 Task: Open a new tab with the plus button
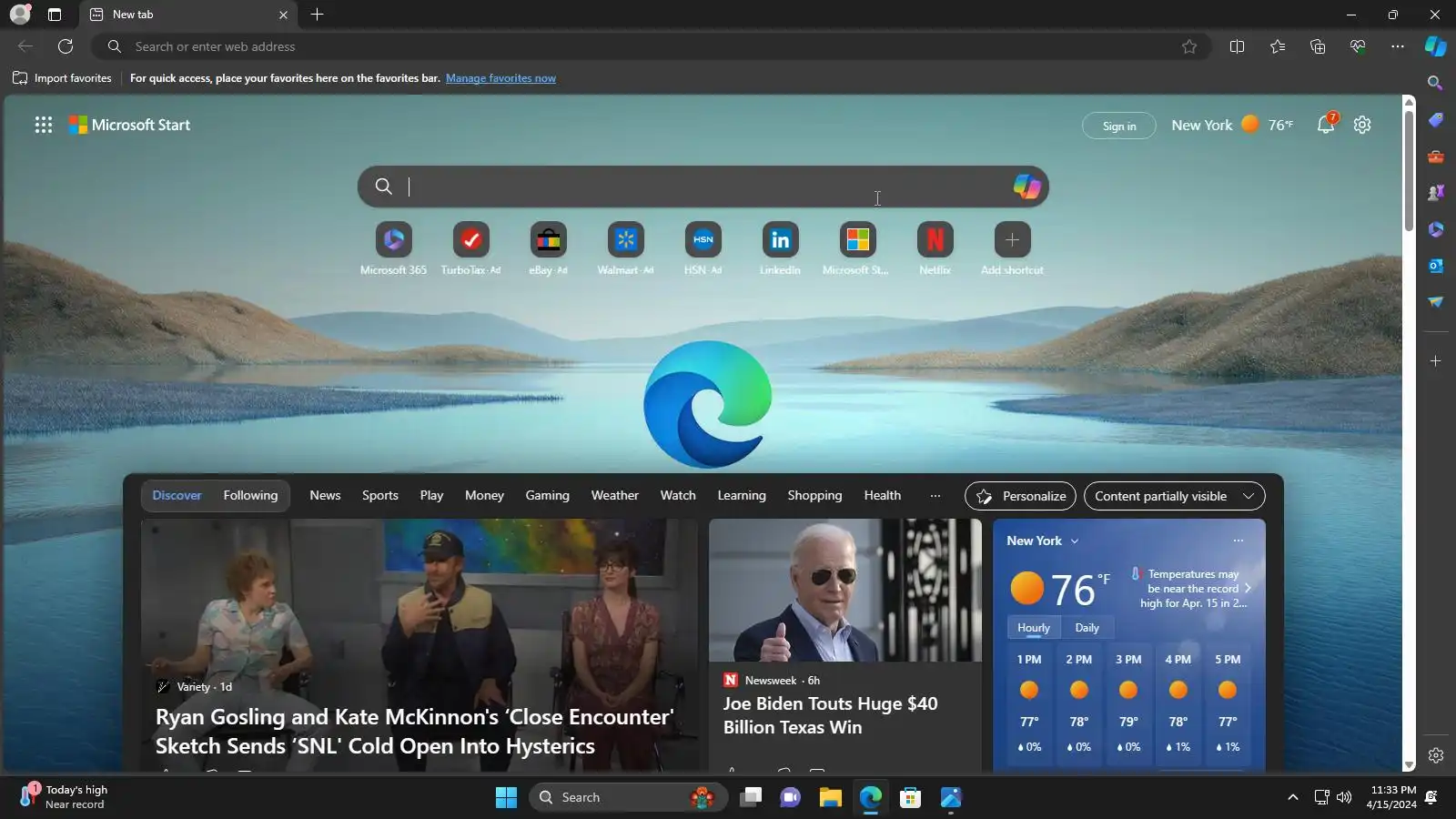[x=317, y=15]
